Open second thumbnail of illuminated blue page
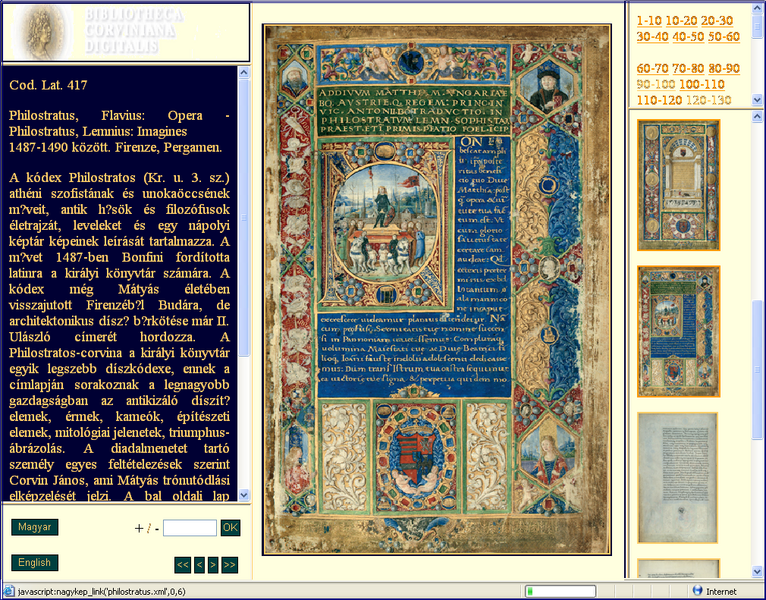 click(x=679, y=331)
